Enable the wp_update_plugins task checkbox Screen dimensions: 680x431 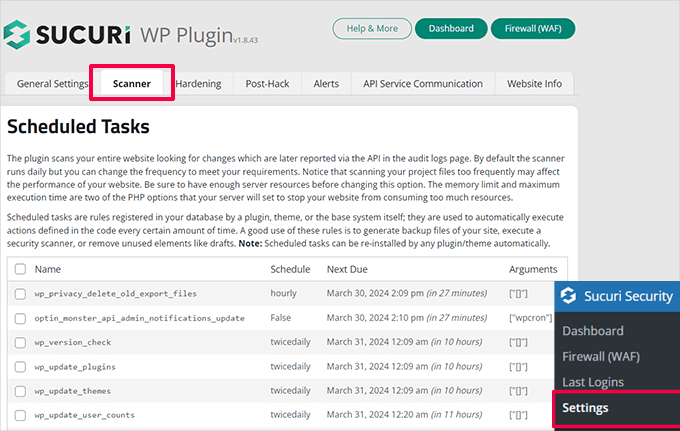point(20,367)
